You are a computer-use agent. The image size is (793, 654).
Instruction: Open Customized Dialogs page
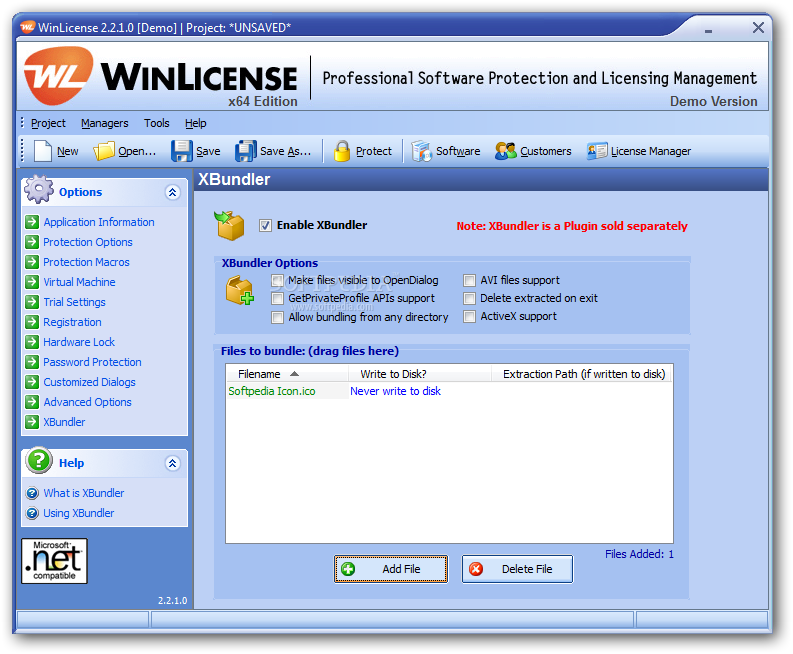click(x=90, y=382)
